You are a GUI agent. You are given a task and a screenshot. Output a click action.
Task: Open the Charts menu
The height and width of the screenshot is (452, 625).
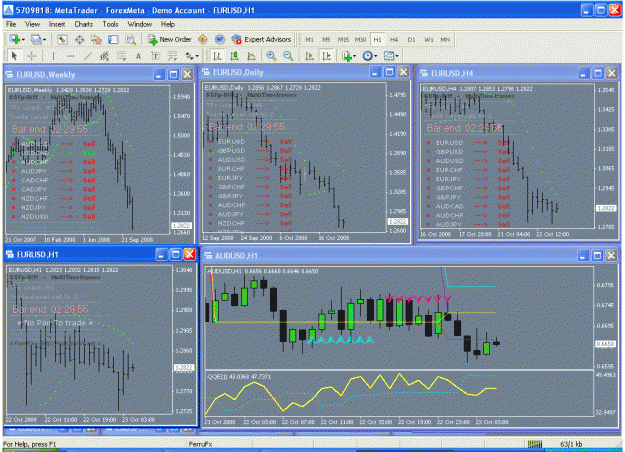[84, 24]
